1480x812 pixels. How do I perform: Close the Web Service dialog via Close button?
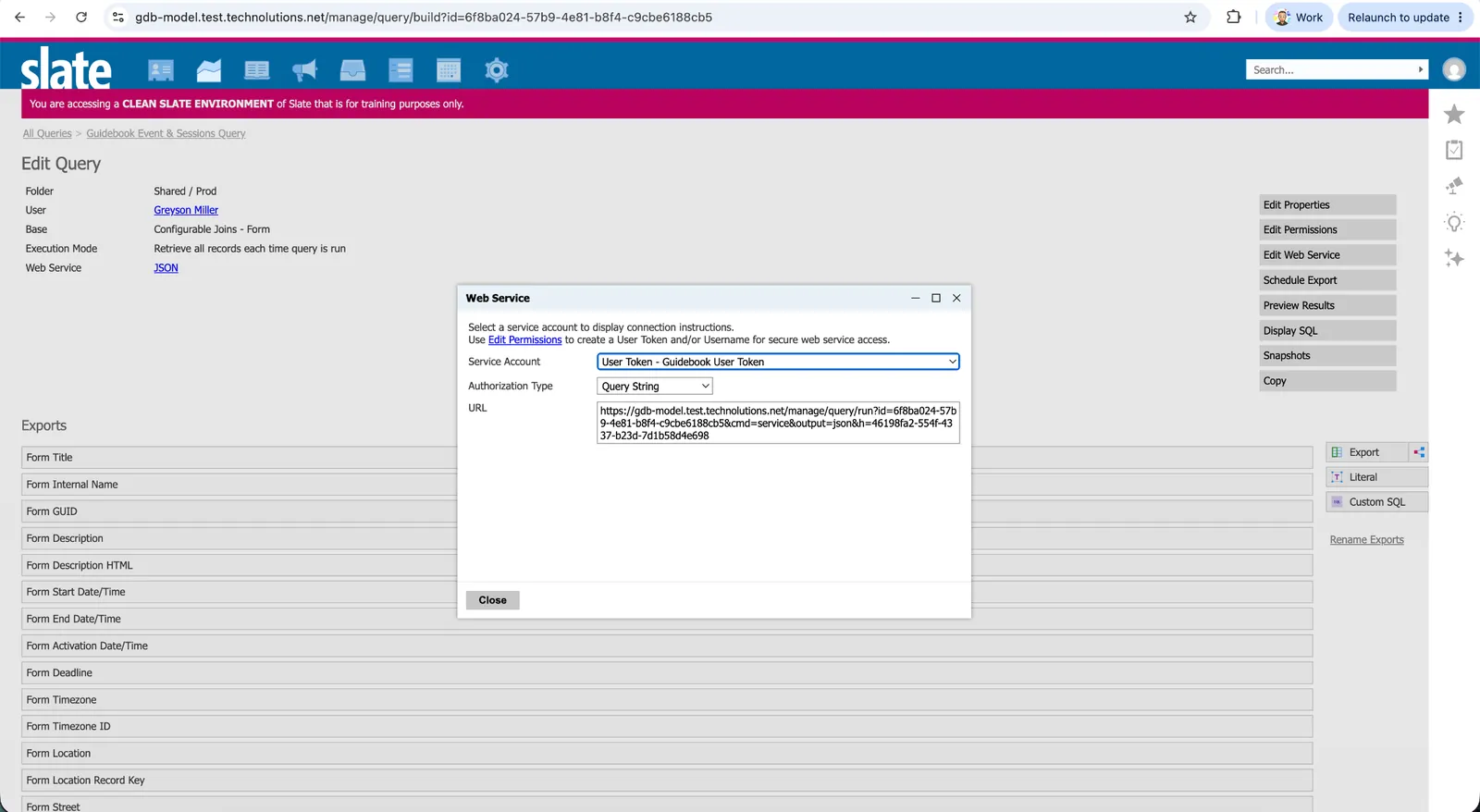pyautogui.click(x=493, y=600)
